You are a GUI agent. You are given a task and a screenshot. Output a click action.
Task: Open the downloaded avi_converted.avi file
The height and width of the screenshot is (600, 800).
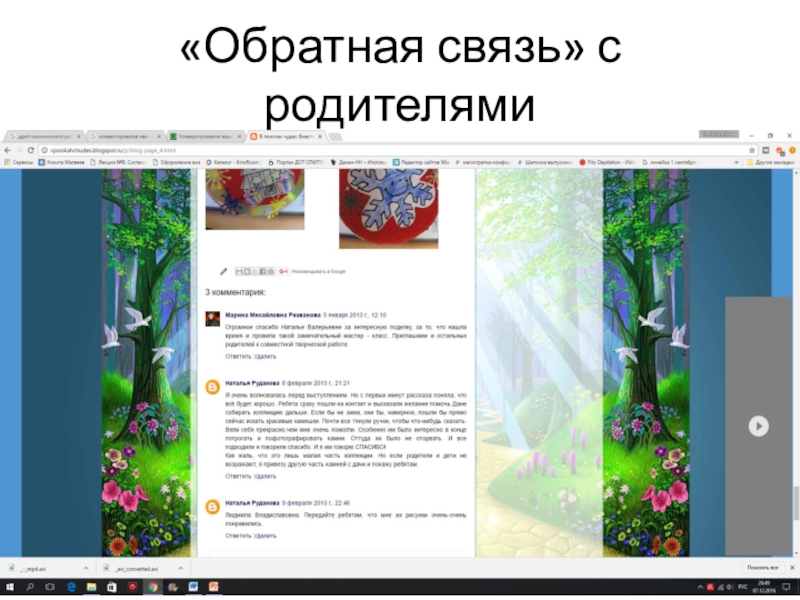point(137,568)
